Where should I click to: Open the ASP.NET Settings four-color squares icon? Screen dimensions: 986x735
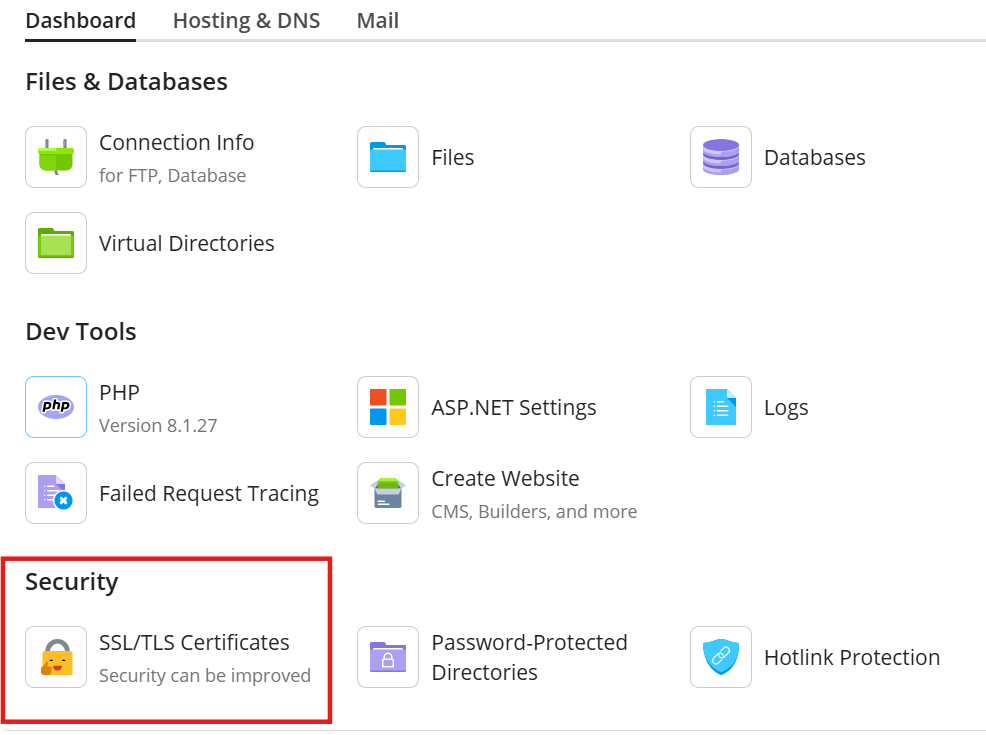coord(388,407)
